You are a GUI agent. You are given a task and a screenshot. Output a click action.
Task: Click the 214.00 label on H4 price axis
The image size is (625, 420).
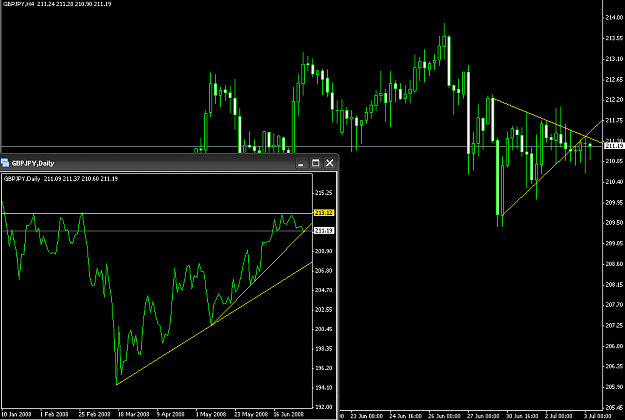614,18
